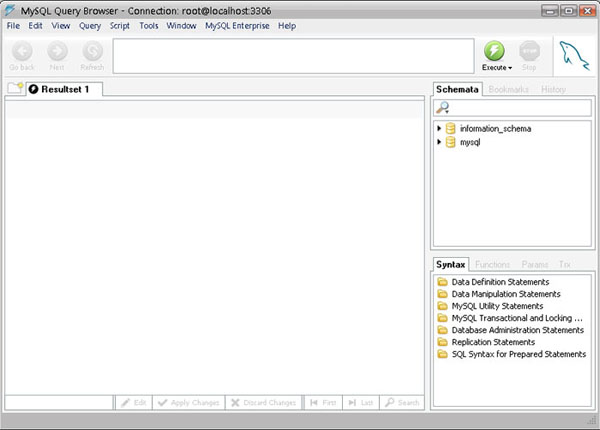Click the Apply Changes button

tap(189, 402)
